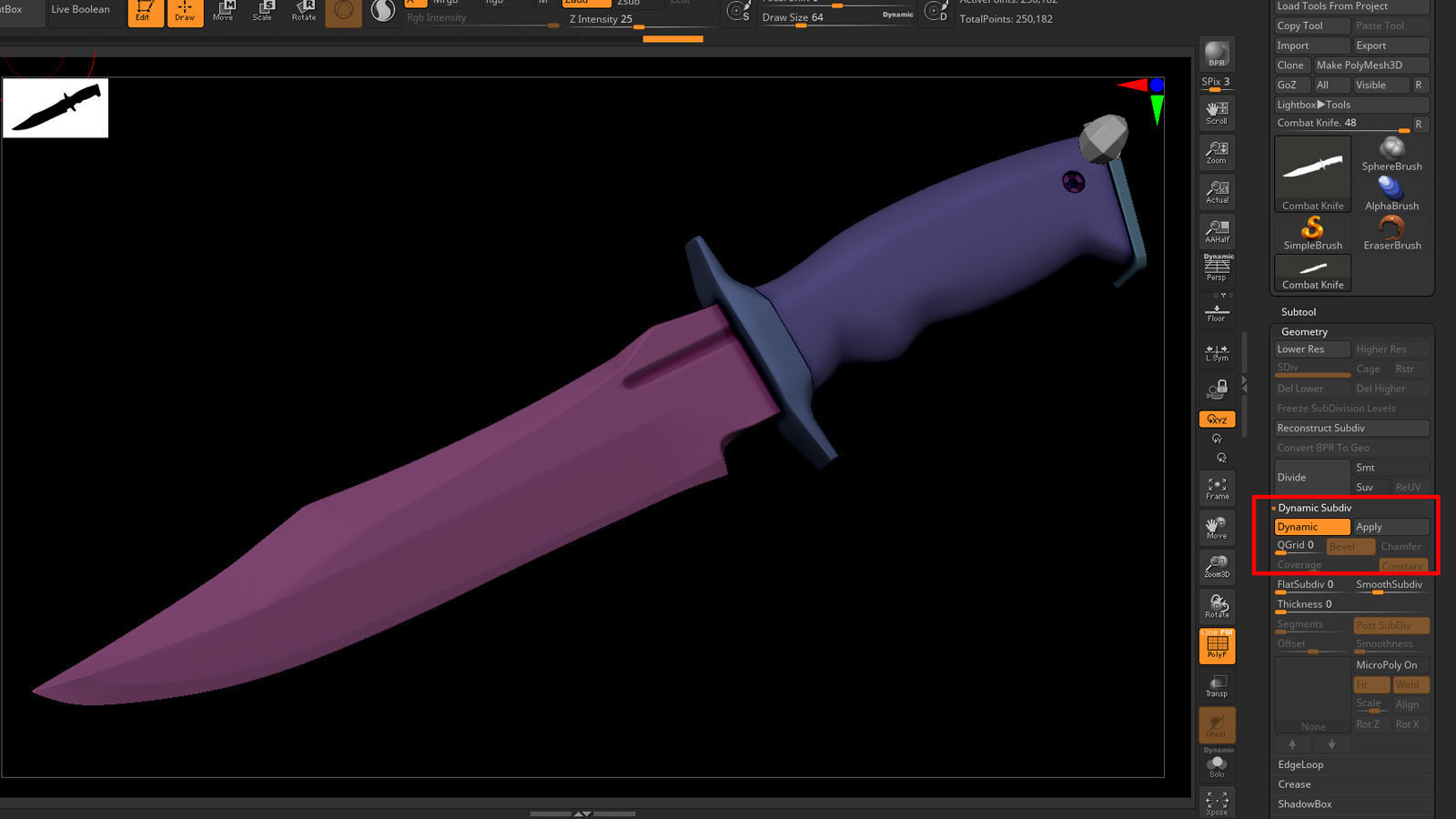This screenshot has height=819, width=1456.
Task: Collapse the Geometry section
Action: click(x=1304, y=332)
